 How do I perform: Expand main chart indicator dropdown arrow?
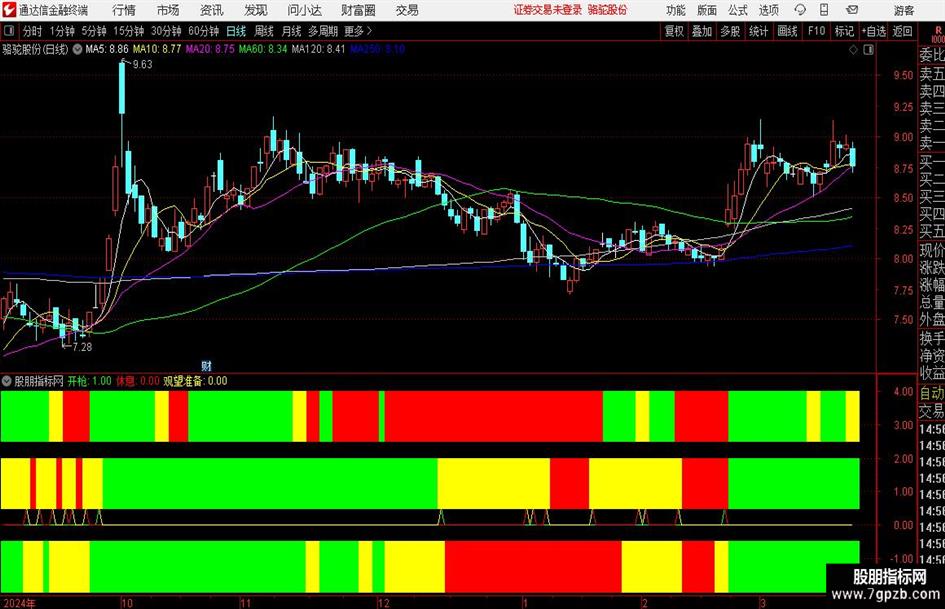pos(78,49)
